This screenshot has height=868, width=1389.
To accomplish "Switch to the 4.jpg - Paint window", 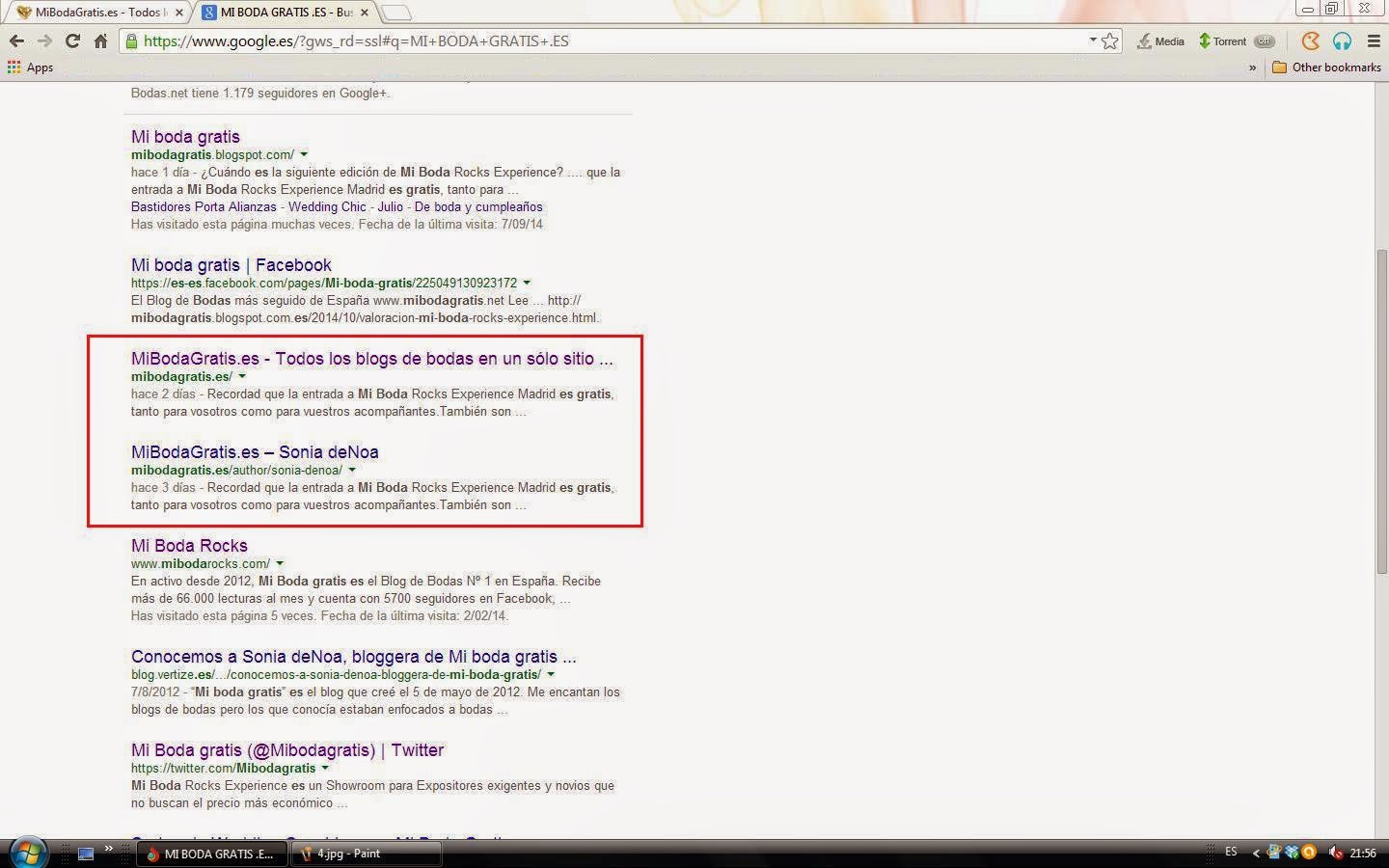I will point(368,854).
